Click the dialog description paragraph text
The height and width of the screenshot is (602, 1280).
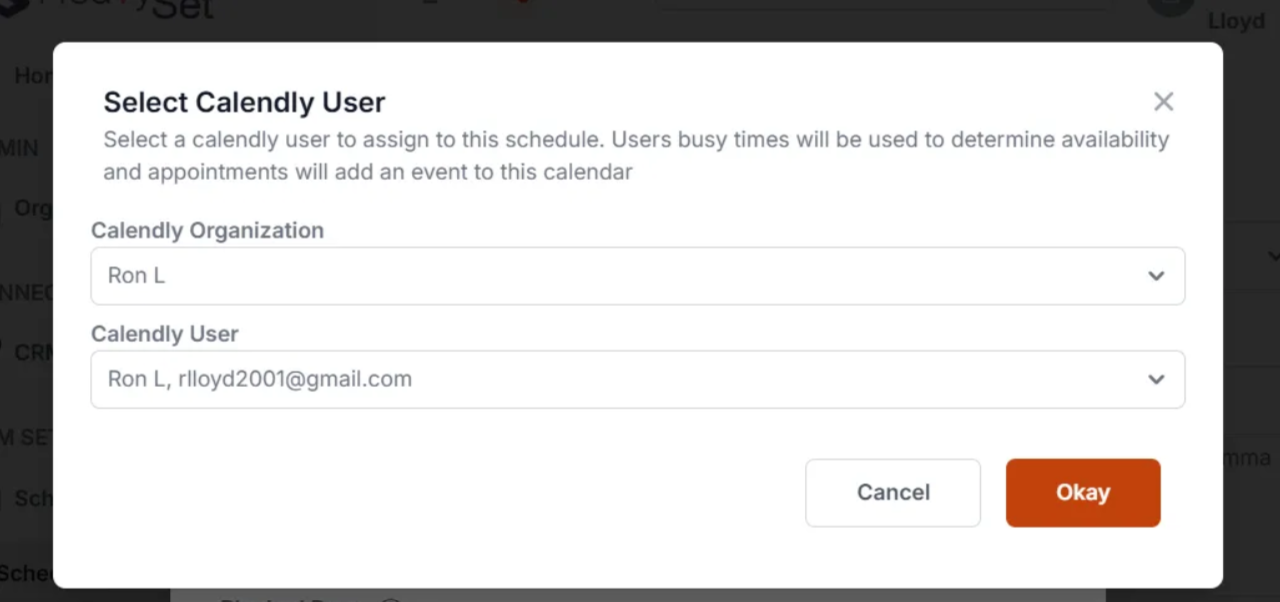click(636, 155)
